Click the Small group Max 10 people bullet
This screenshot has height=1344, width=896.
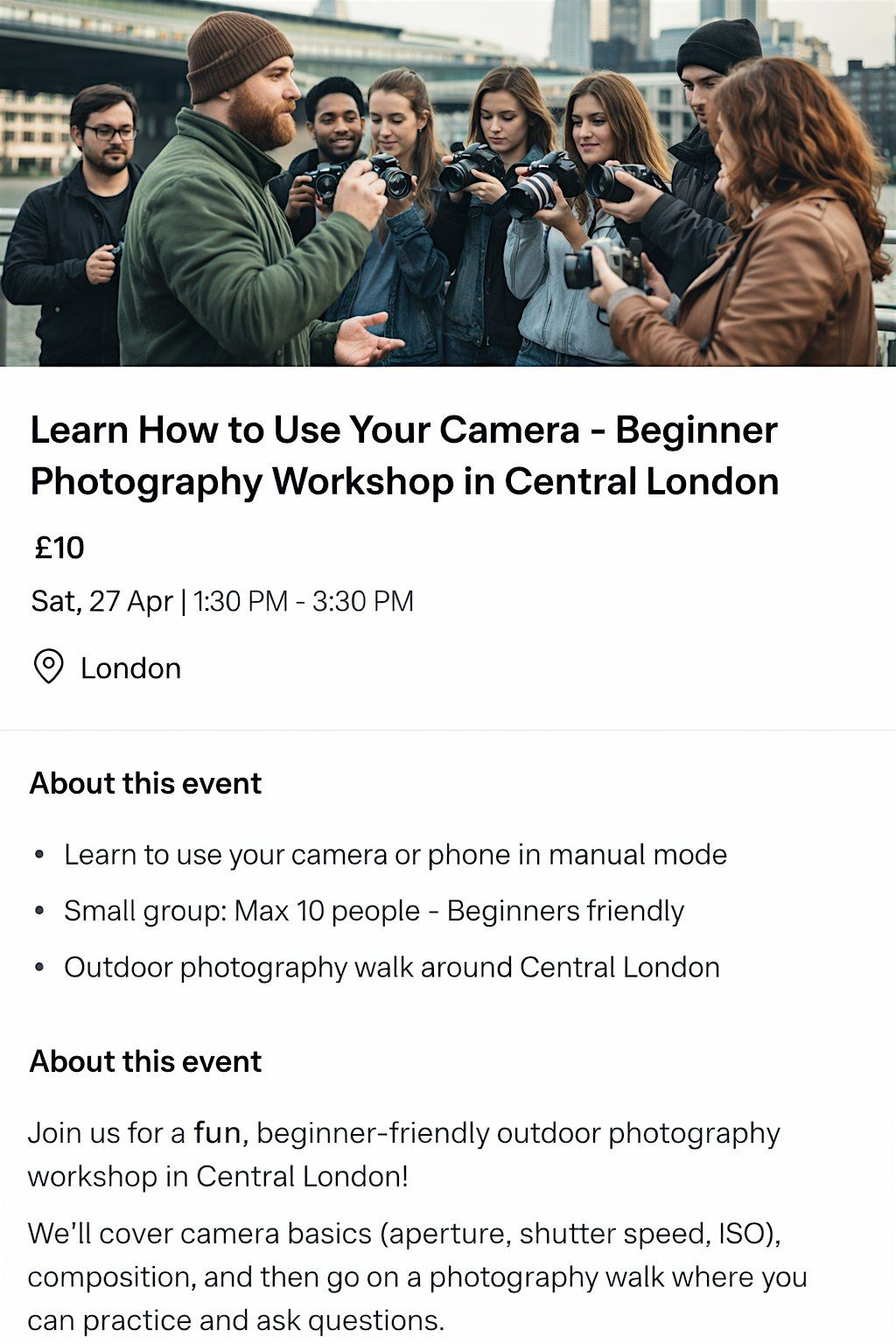pos(374,911)
